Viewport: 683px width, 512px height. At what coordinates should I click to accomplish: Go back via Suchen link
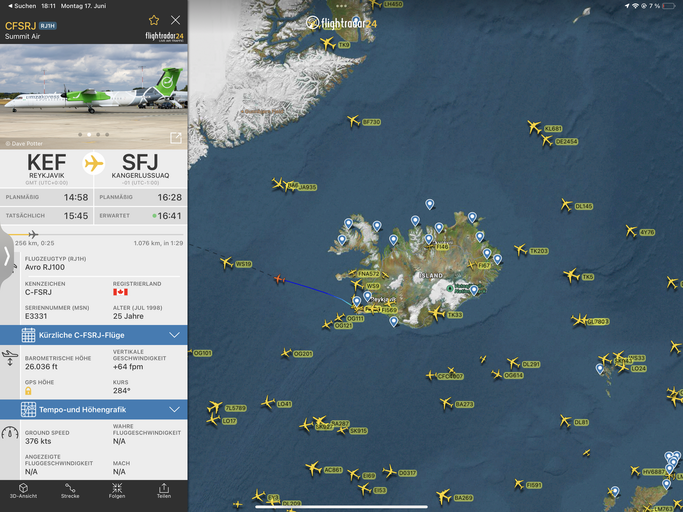click(x=22, y=6)
